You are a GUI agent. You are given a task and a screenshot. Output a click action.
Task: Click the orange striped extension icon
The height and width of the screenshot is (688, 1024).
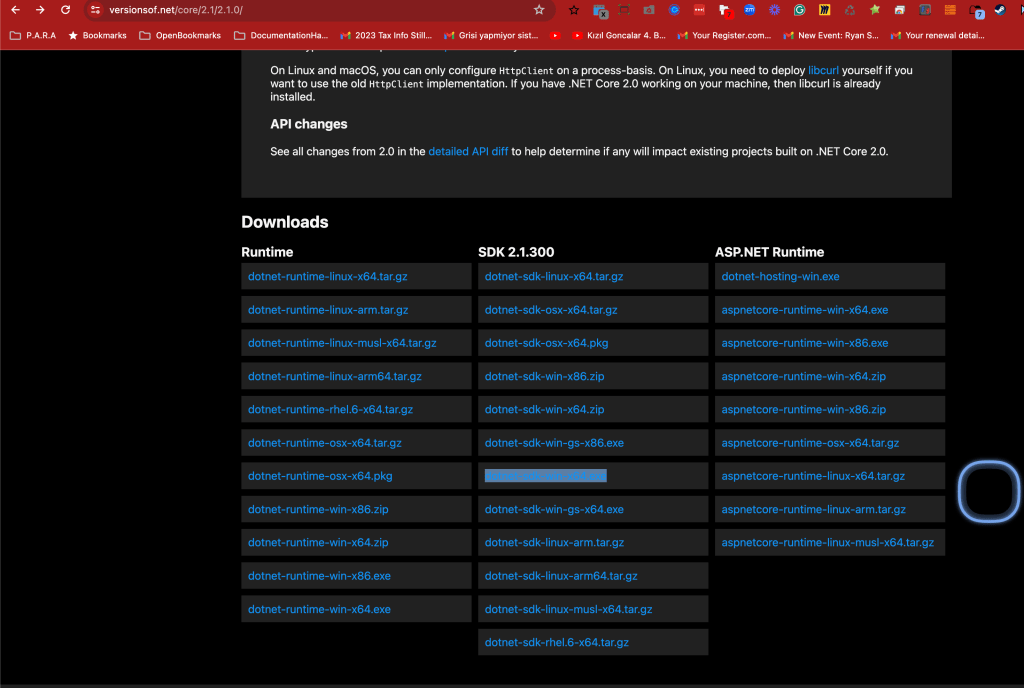(x=950, y=10)
